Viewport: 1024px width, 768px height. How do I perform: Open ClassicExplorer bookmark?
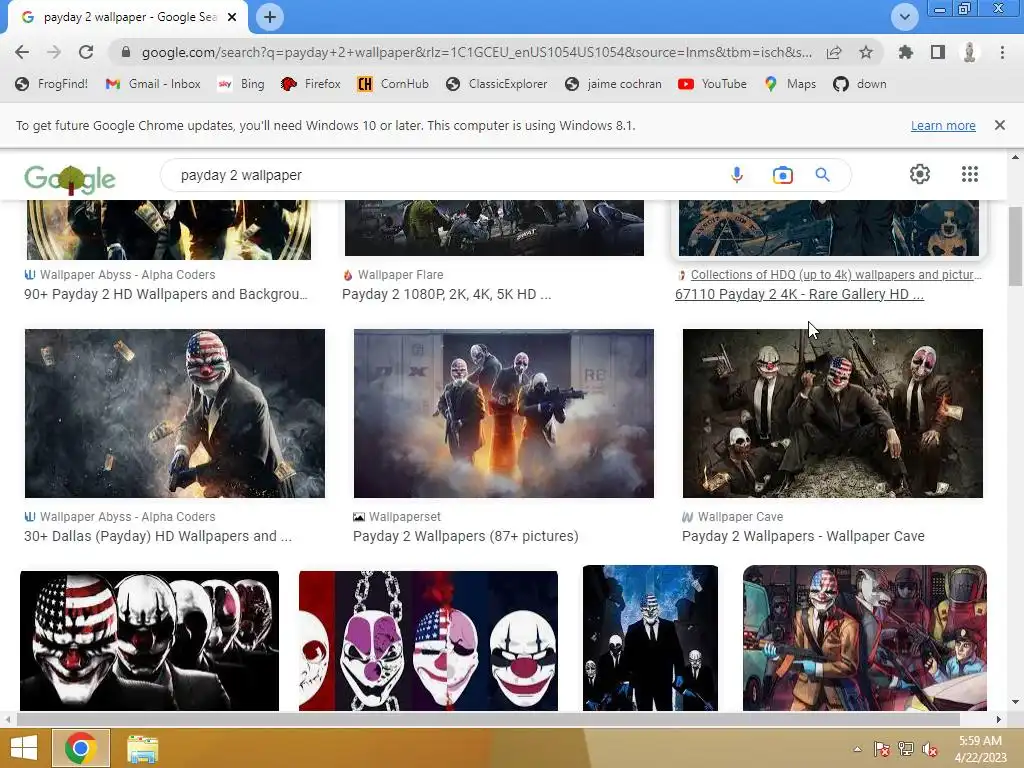[x=496, y=84]
